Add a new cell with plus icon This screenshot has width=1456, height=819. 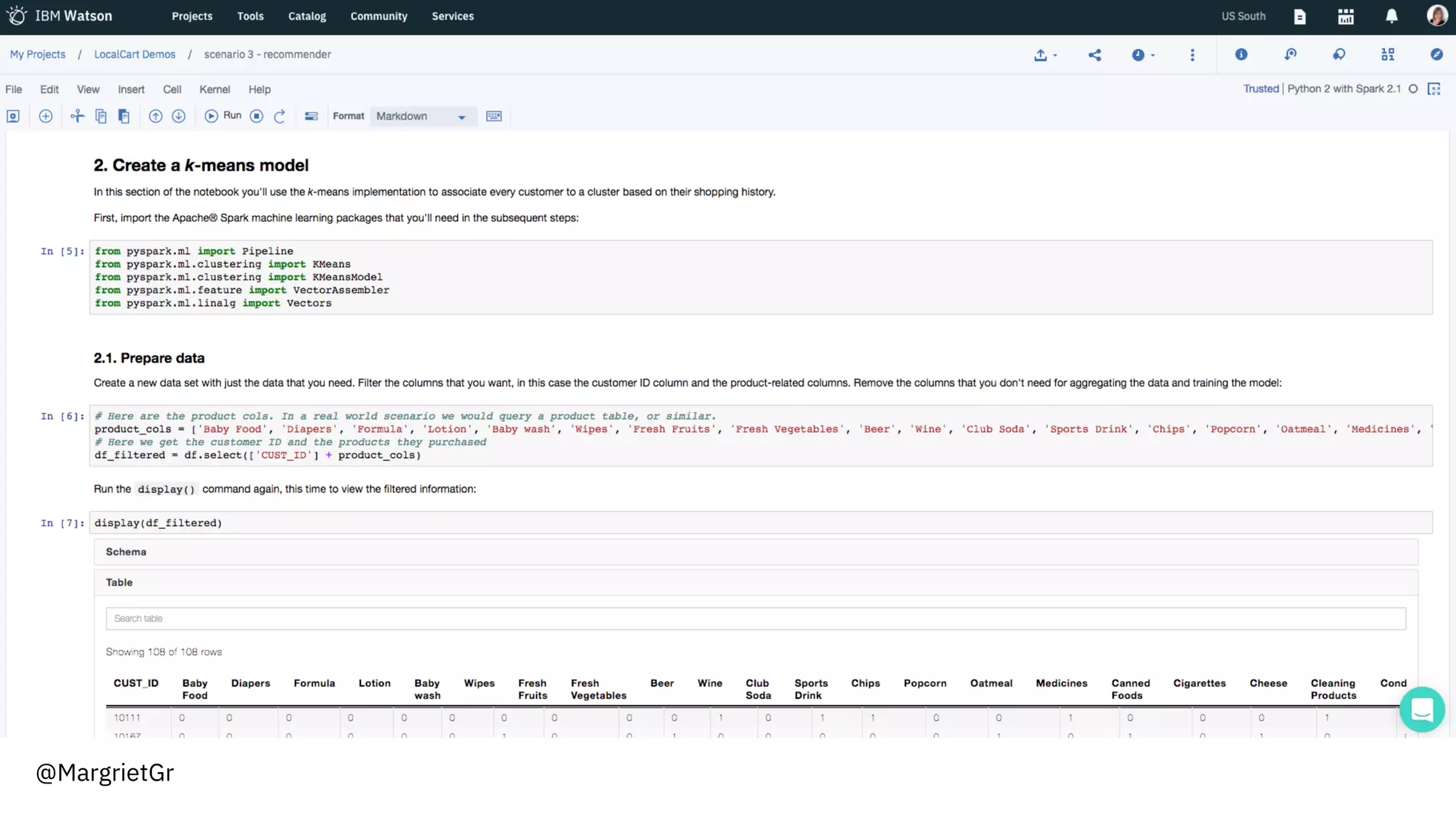[x=45, y=116]
